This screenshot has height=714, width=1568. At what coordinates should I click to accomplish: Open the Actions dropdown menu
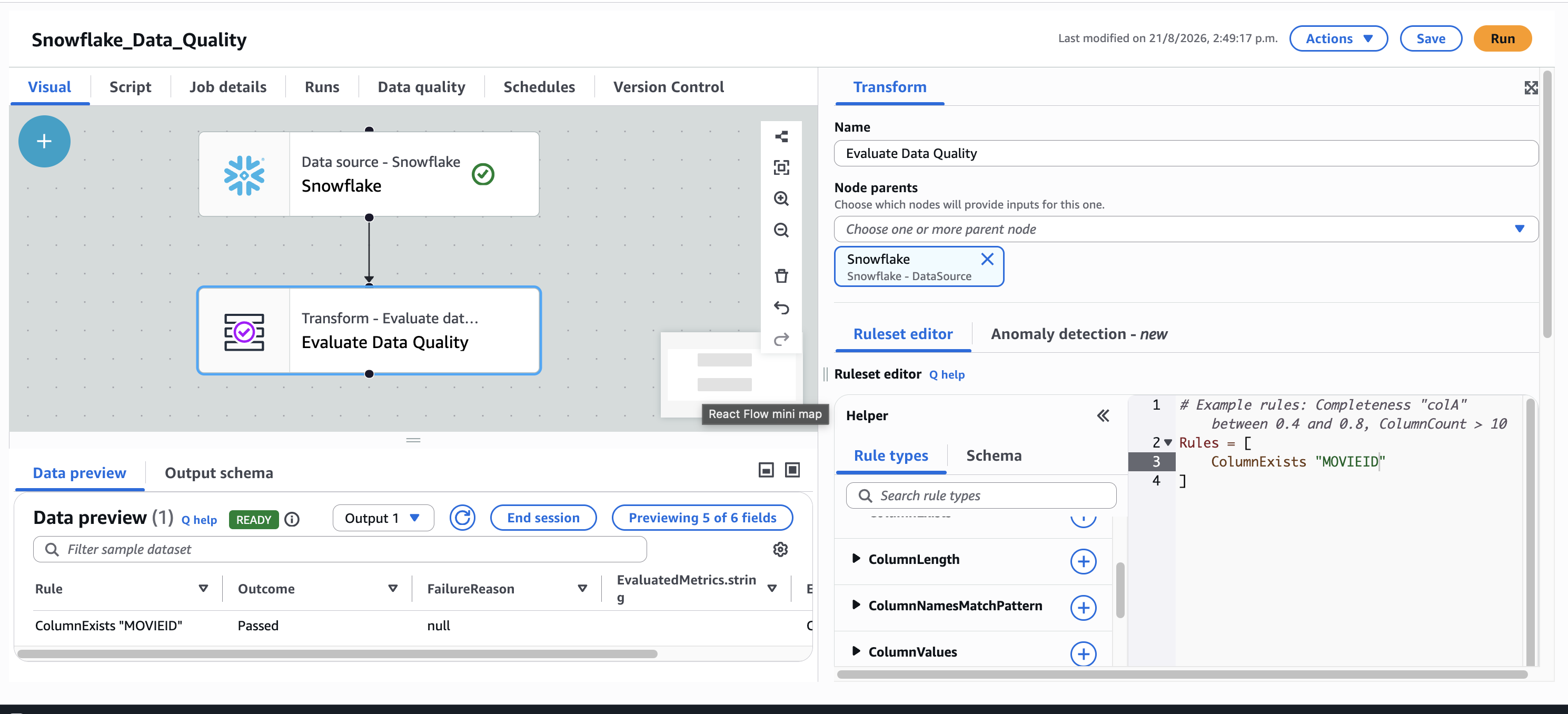(x=1338, y=38)
